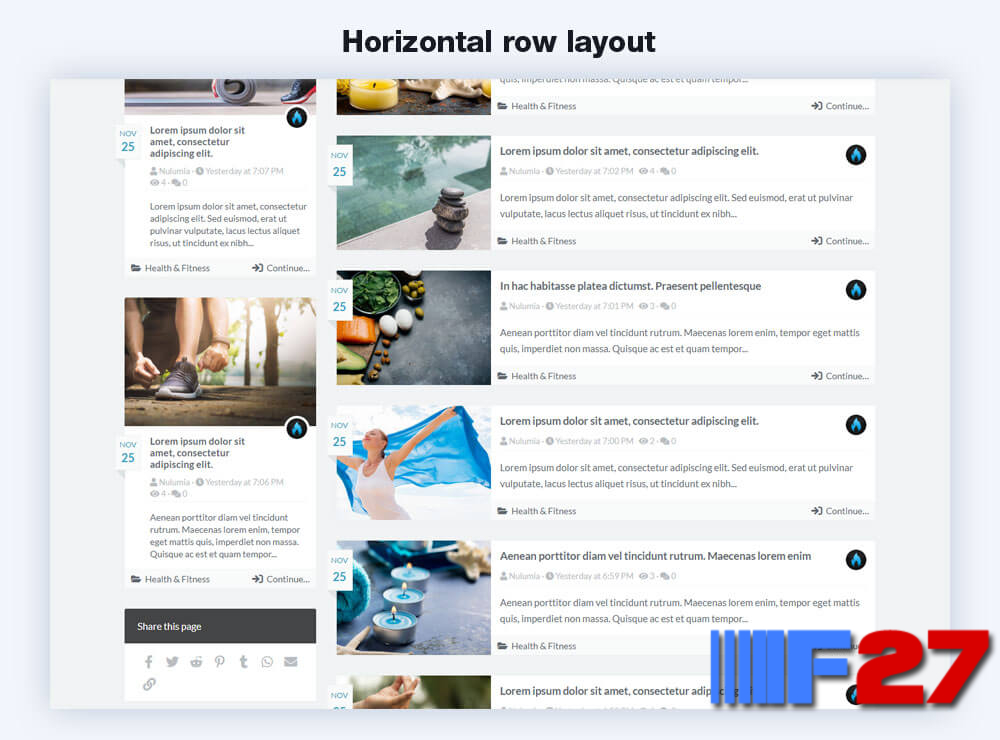Open the 7:02 PM Lorem ipsum article title
1000x740 pixels.
pos(629,151)
